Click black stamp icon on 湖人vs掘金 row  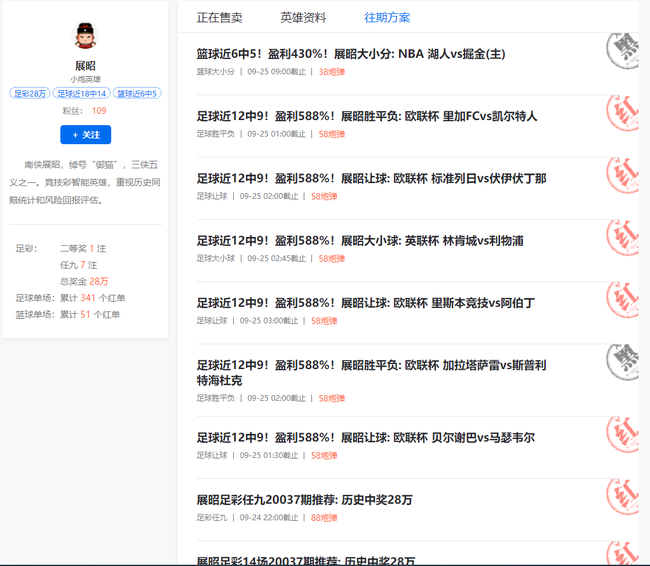point(622,51)
